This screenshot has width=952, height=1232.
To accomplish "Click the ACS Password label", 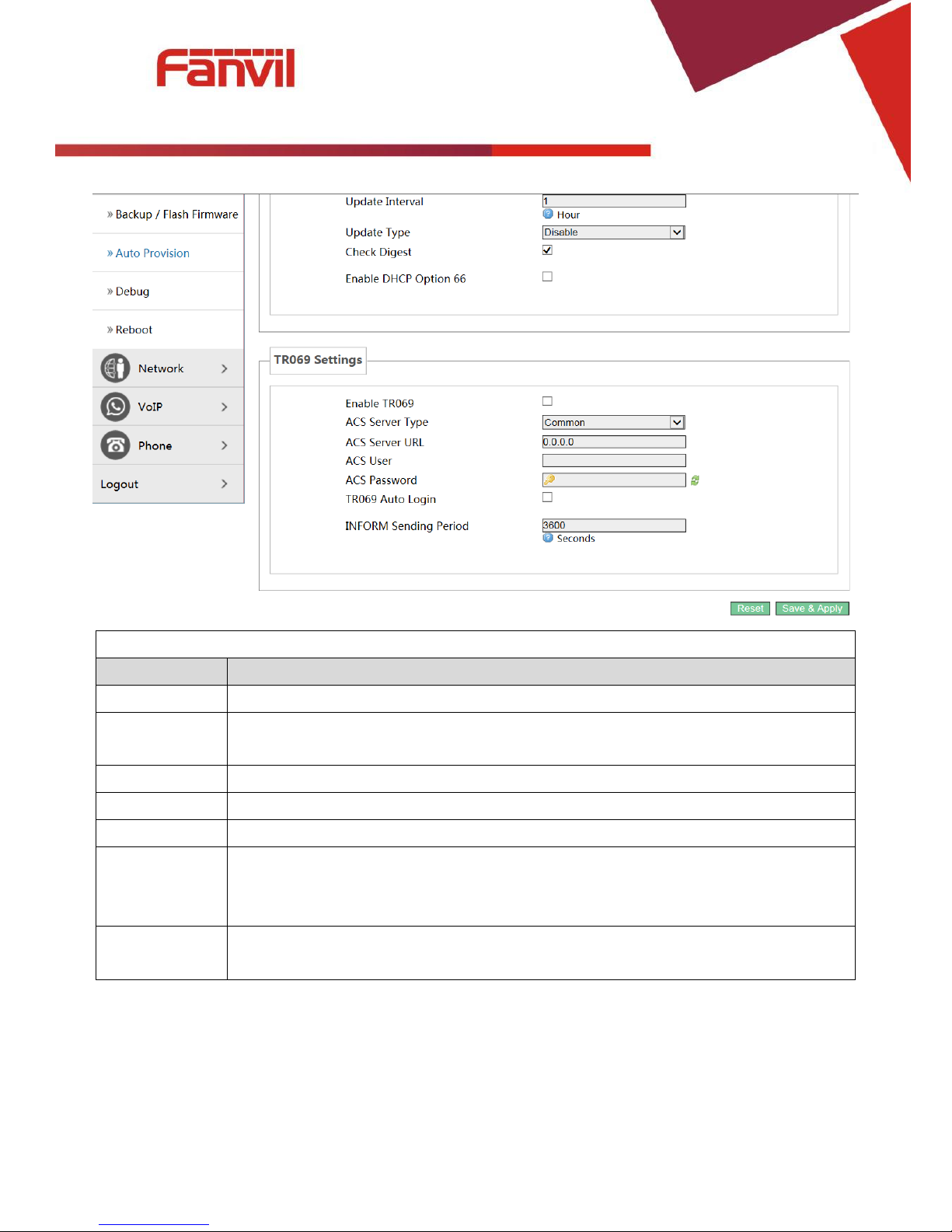I will coord(382,480).
